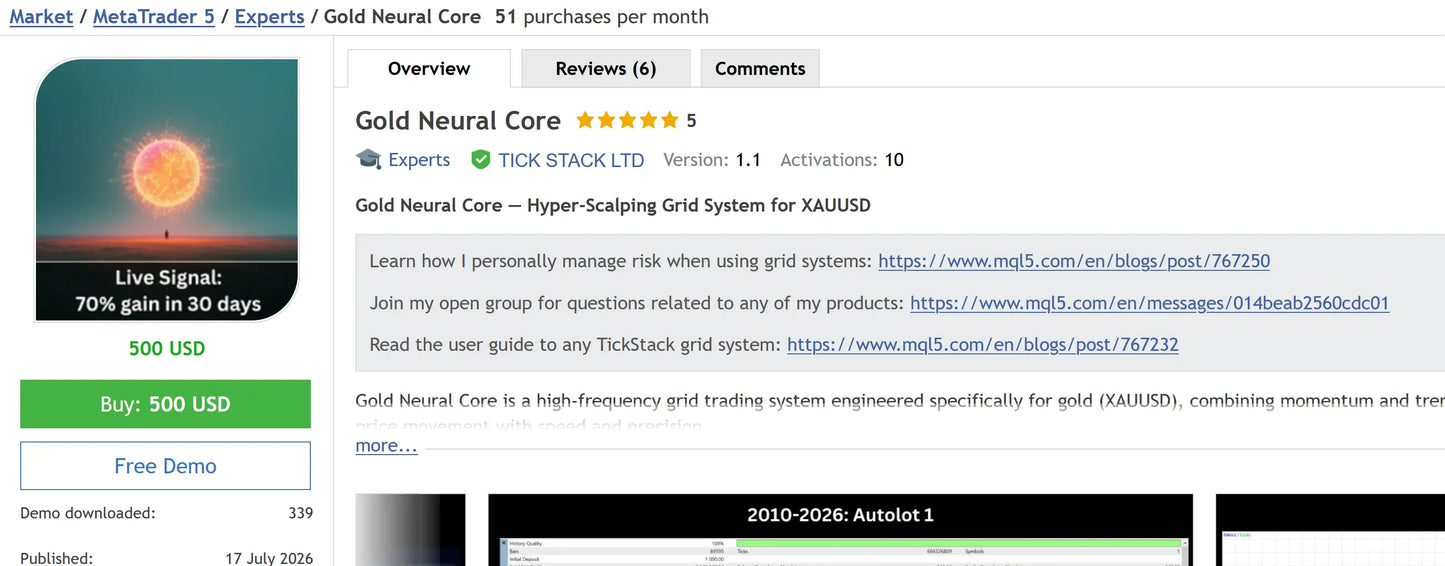Screen dimensions: 1445x566
Task: Click the graduation cap Experts icon
Action: pos(369,160)
